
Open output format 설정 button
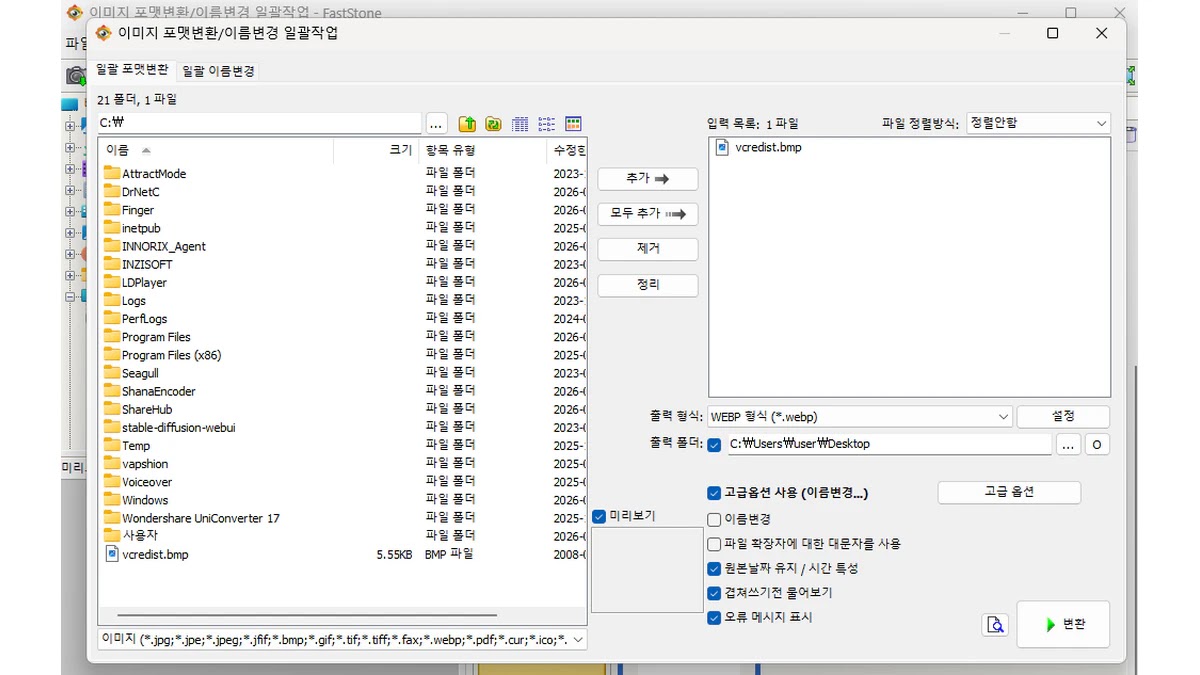[1063, 417]
